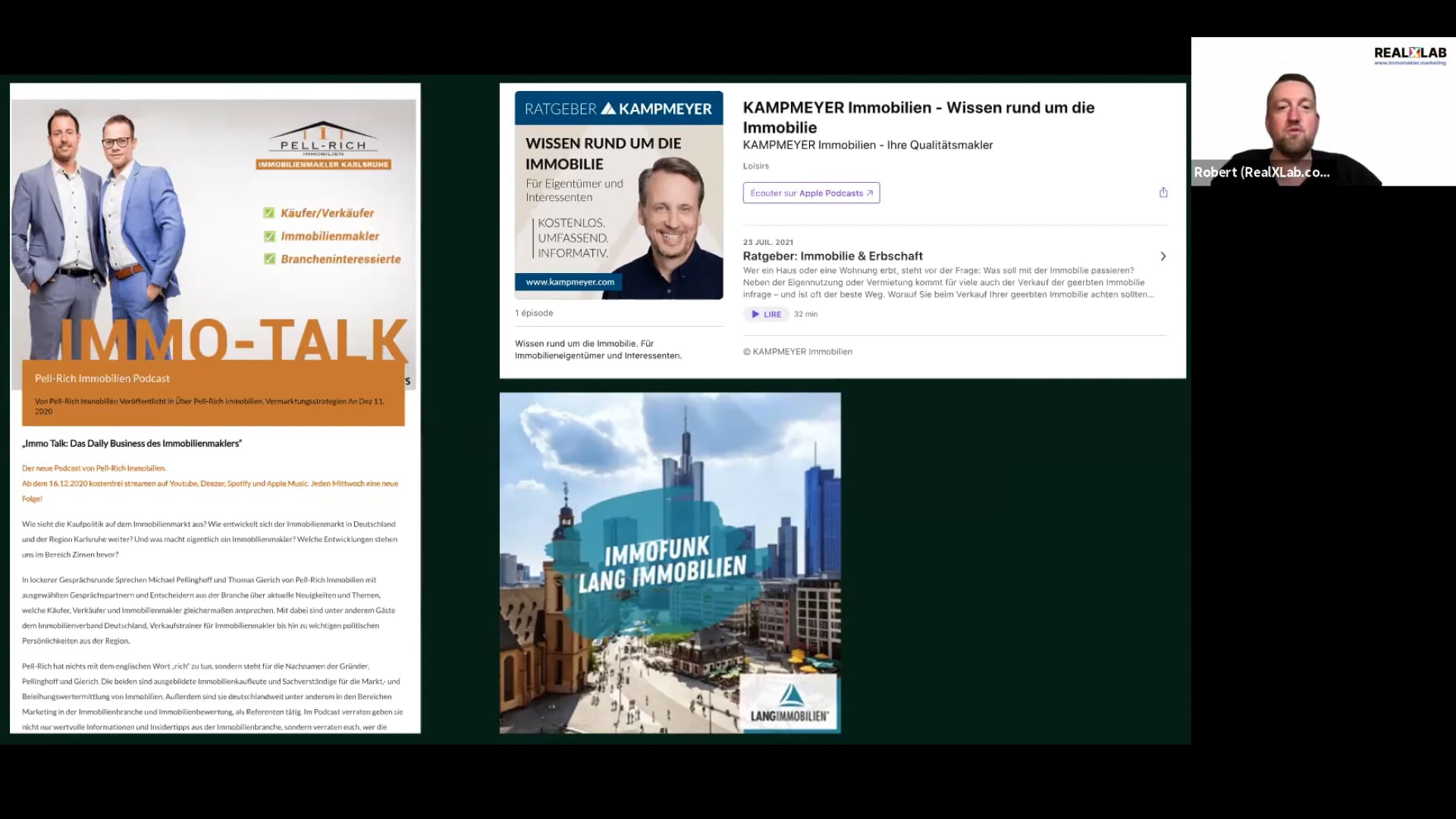
Task: Click '© KAMPMEYER Immobilien' copyright text
Action: (798, 352)
